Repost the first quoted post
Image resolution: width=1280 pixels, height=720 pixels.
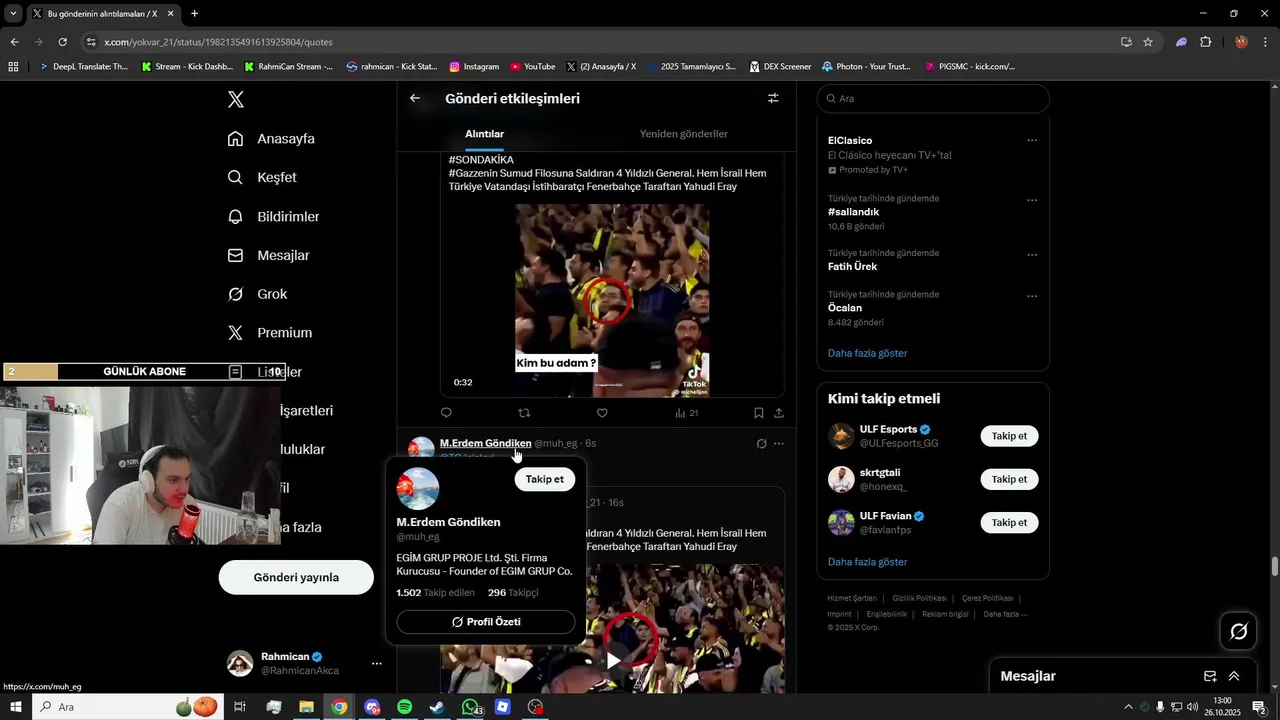pos(524,413)
